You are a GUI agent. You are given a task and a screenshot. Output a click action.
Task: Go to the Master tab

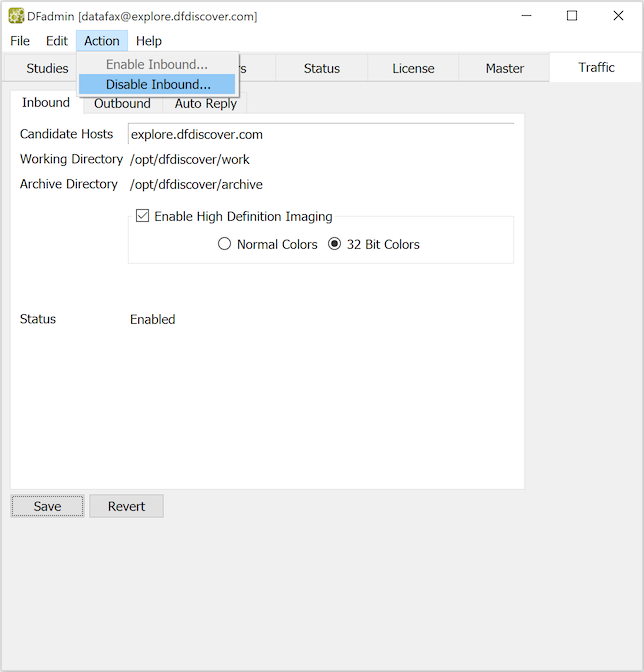coord(504,68)
